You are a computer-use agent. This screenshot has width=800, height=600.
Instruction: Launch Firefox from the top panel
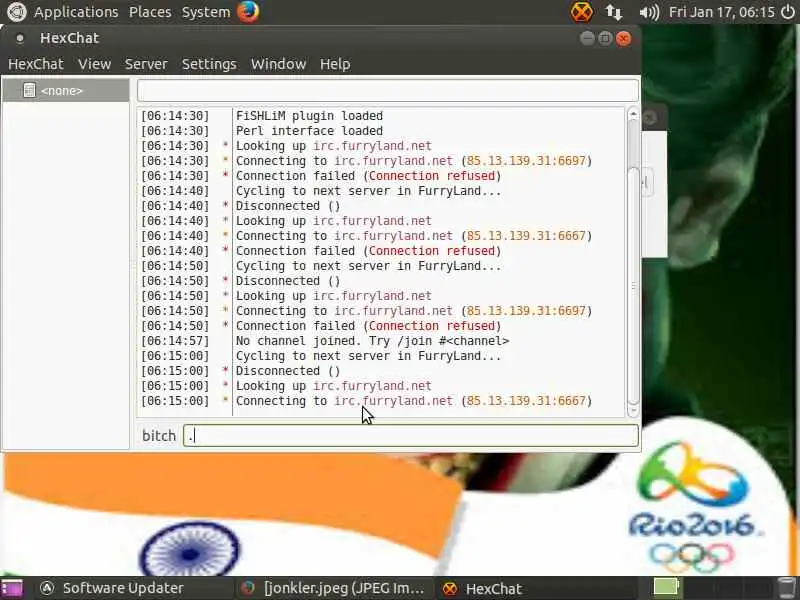pos(248,12)
